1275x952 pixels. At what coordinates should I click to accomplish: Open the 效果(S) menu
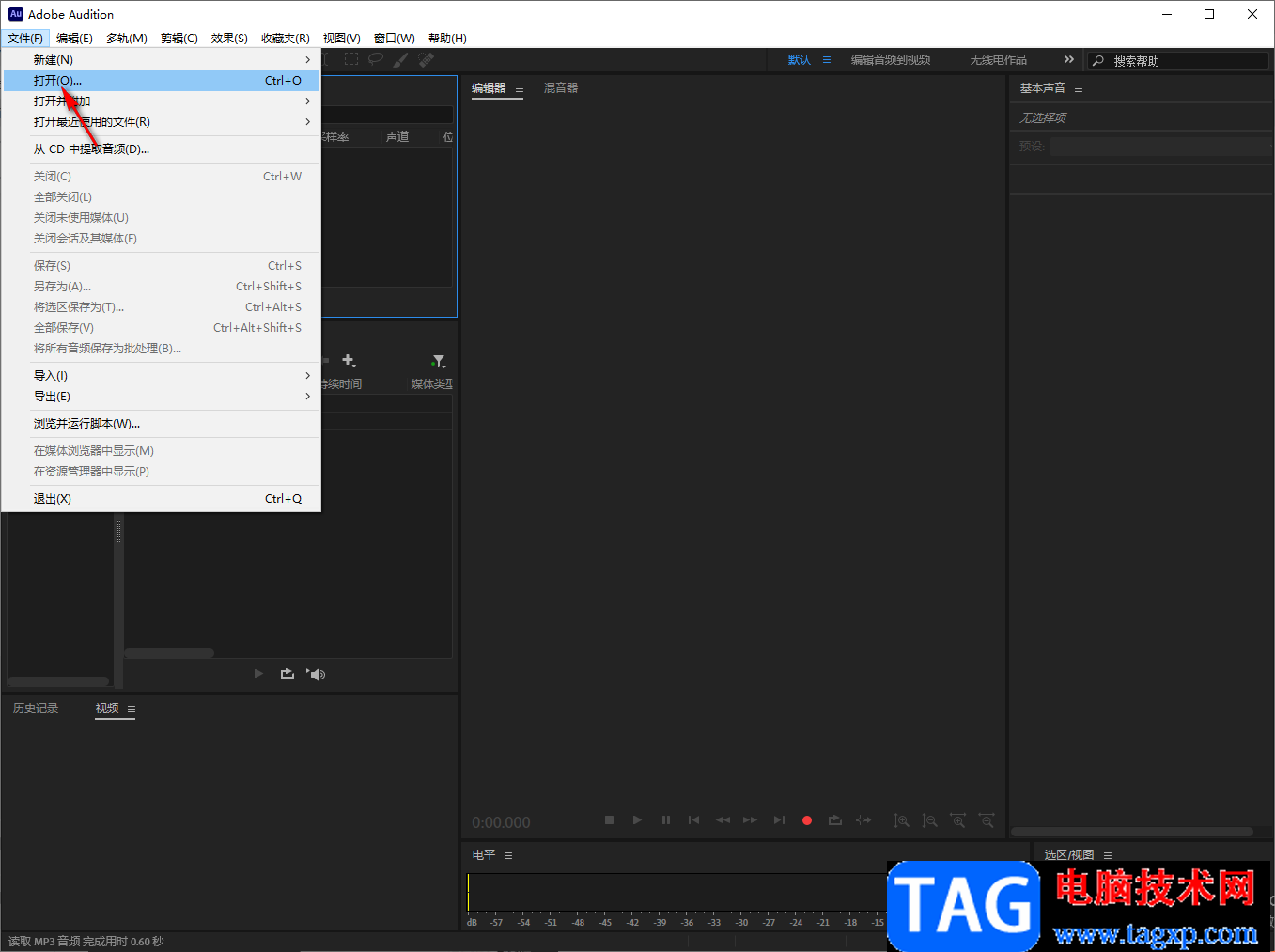point(229,39)
